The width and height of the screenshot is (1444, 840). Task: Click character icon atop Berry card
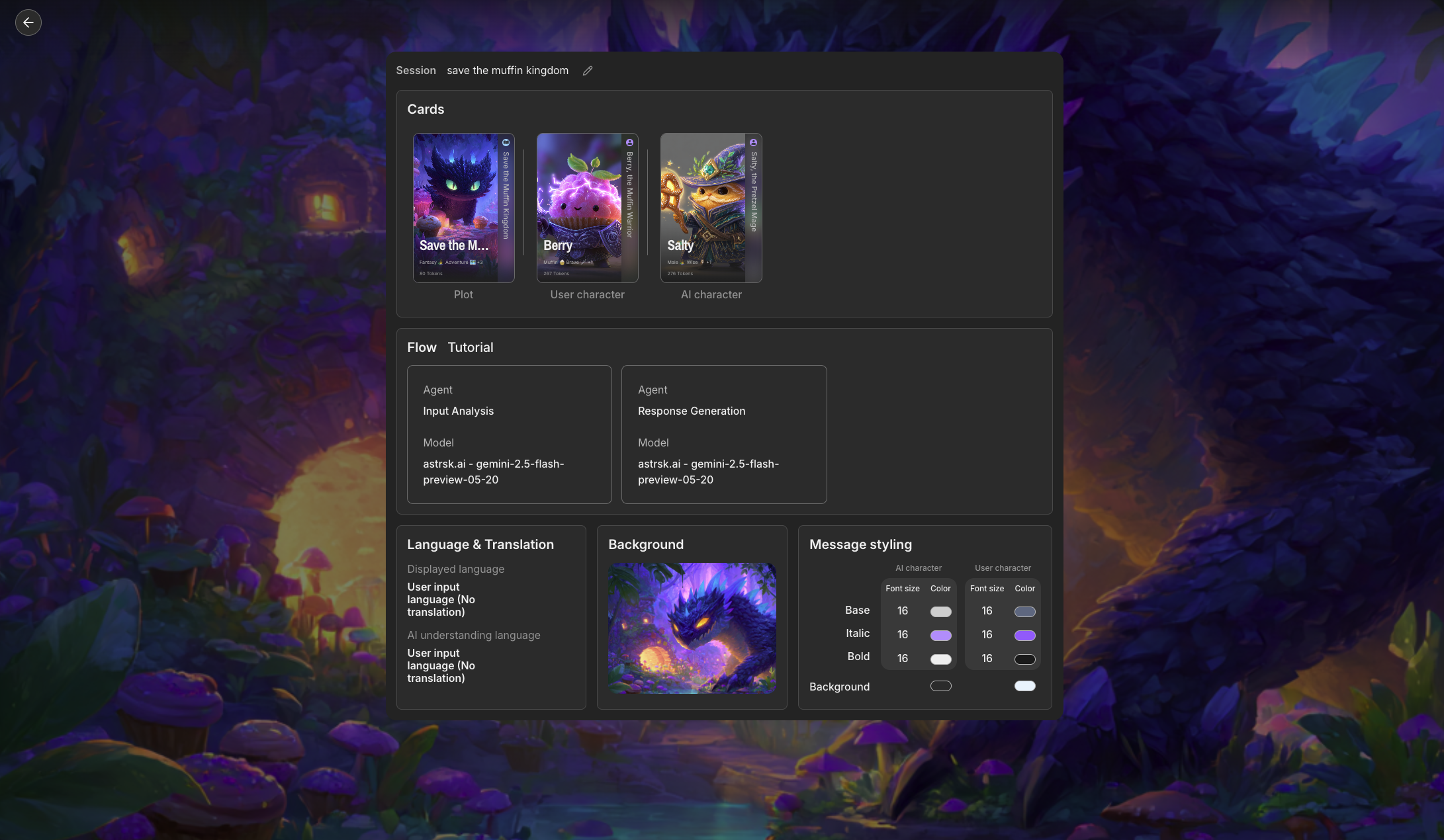click(629, 142)
